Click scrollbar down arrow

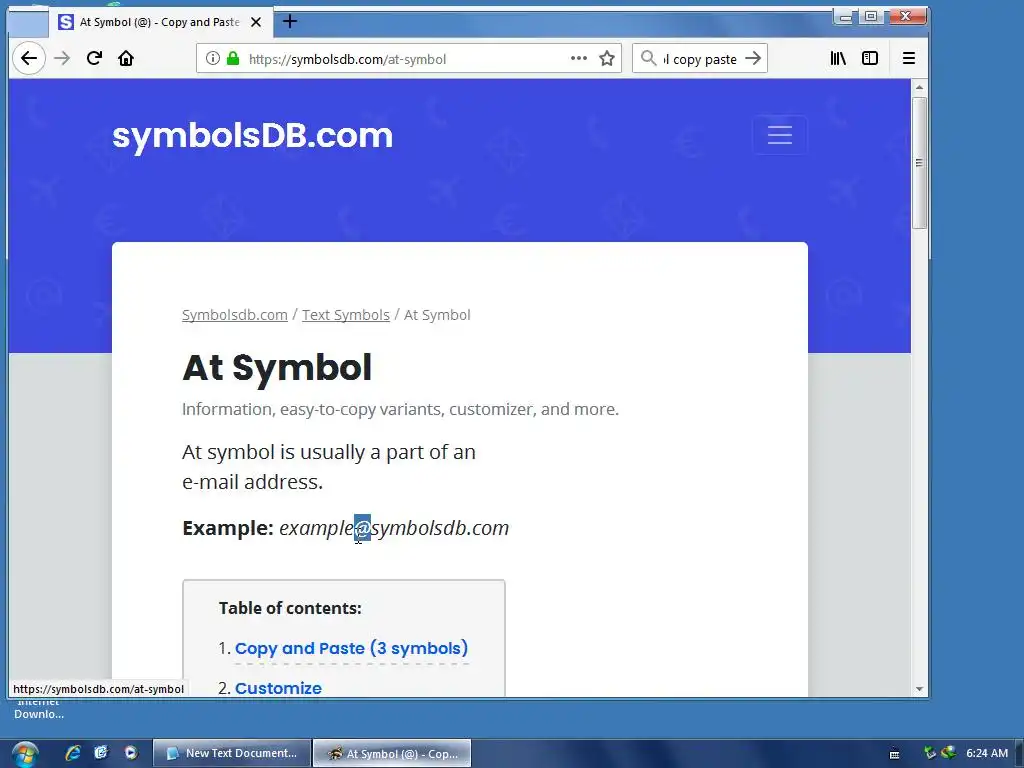click(x=920, y=688)
